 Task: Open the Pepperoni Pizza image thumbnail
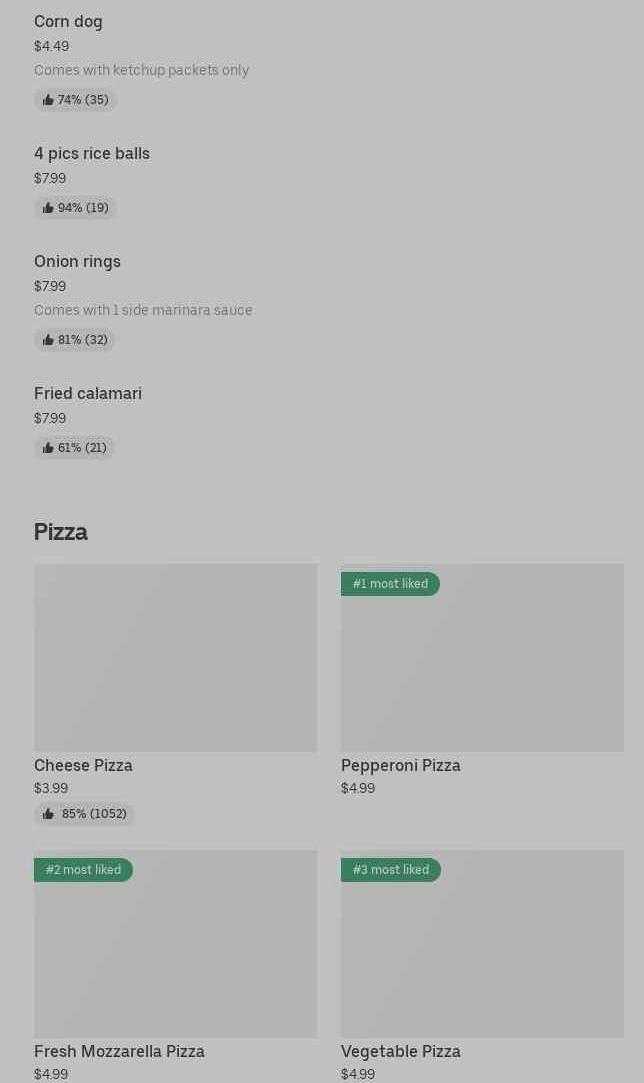tap(482, 670)
